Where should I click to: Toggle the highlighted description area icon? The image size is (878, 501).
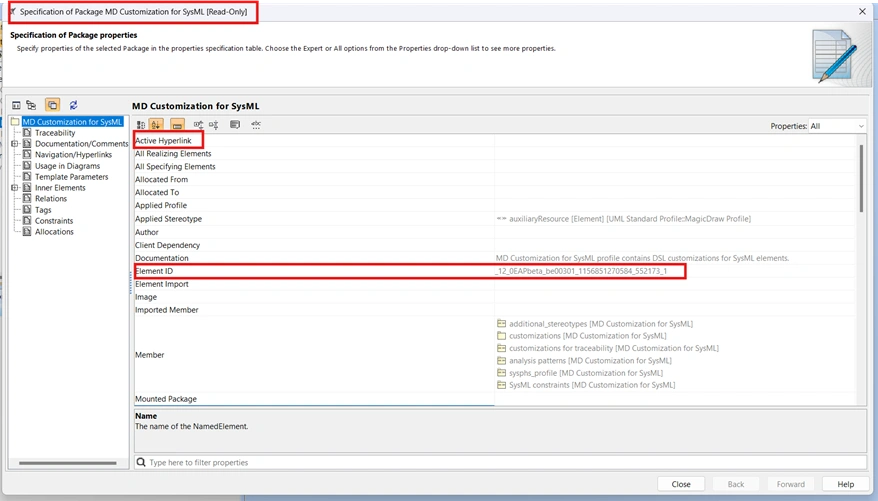[x=177, y=124]
